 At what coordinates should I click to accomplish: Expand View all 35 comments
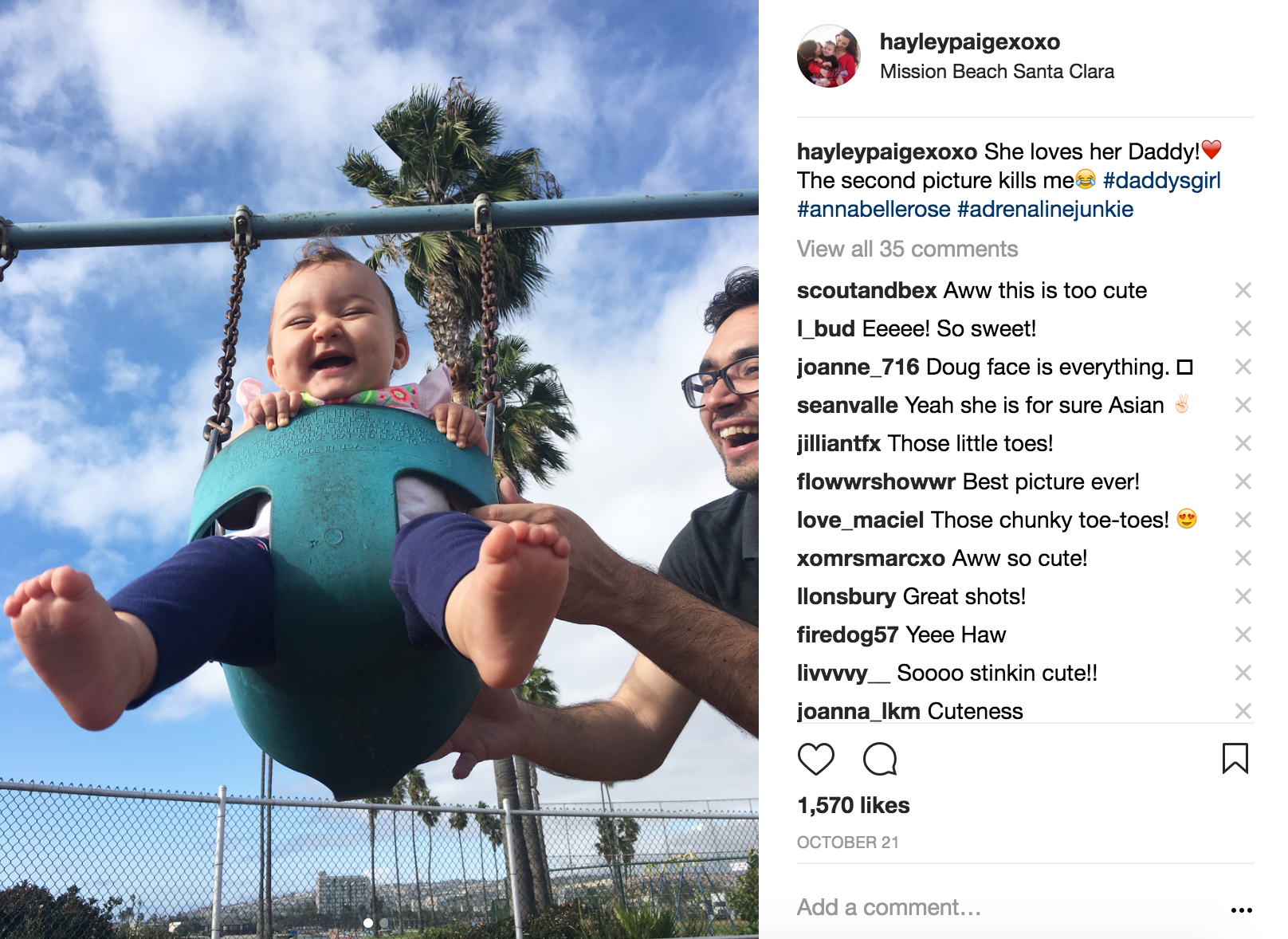point(907,249)
